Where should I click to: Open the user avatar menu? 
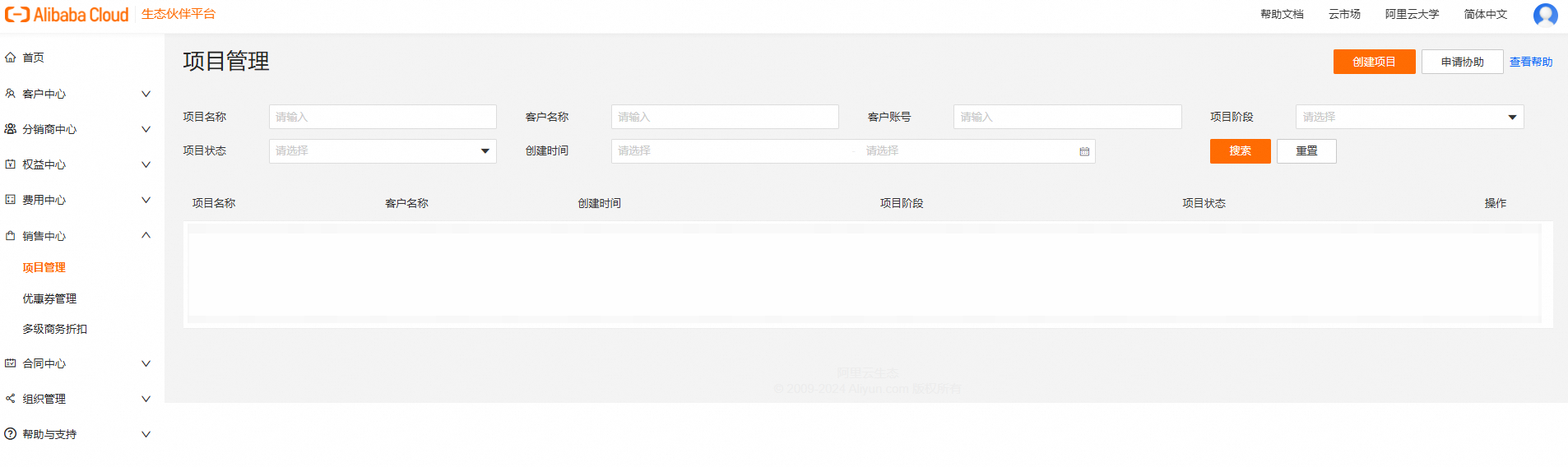1545,15
